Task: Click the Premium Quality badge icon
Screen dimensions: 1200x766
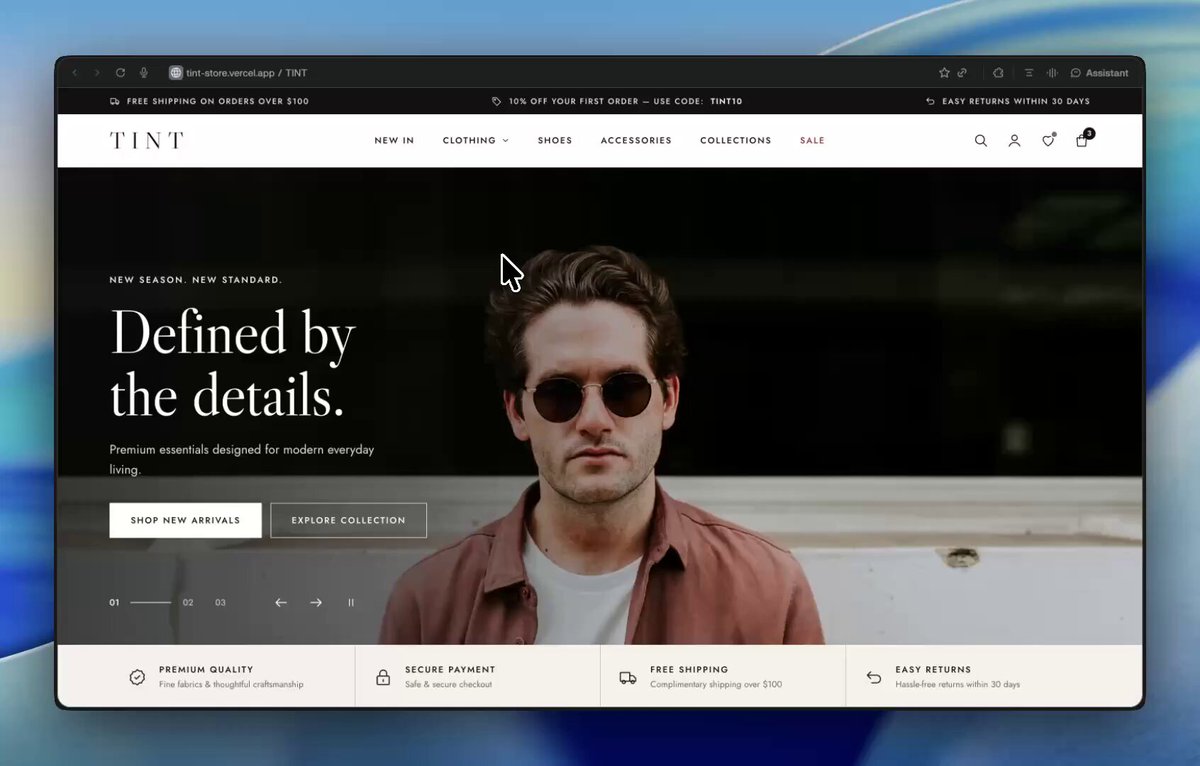Action: click(x=137, y=677)
